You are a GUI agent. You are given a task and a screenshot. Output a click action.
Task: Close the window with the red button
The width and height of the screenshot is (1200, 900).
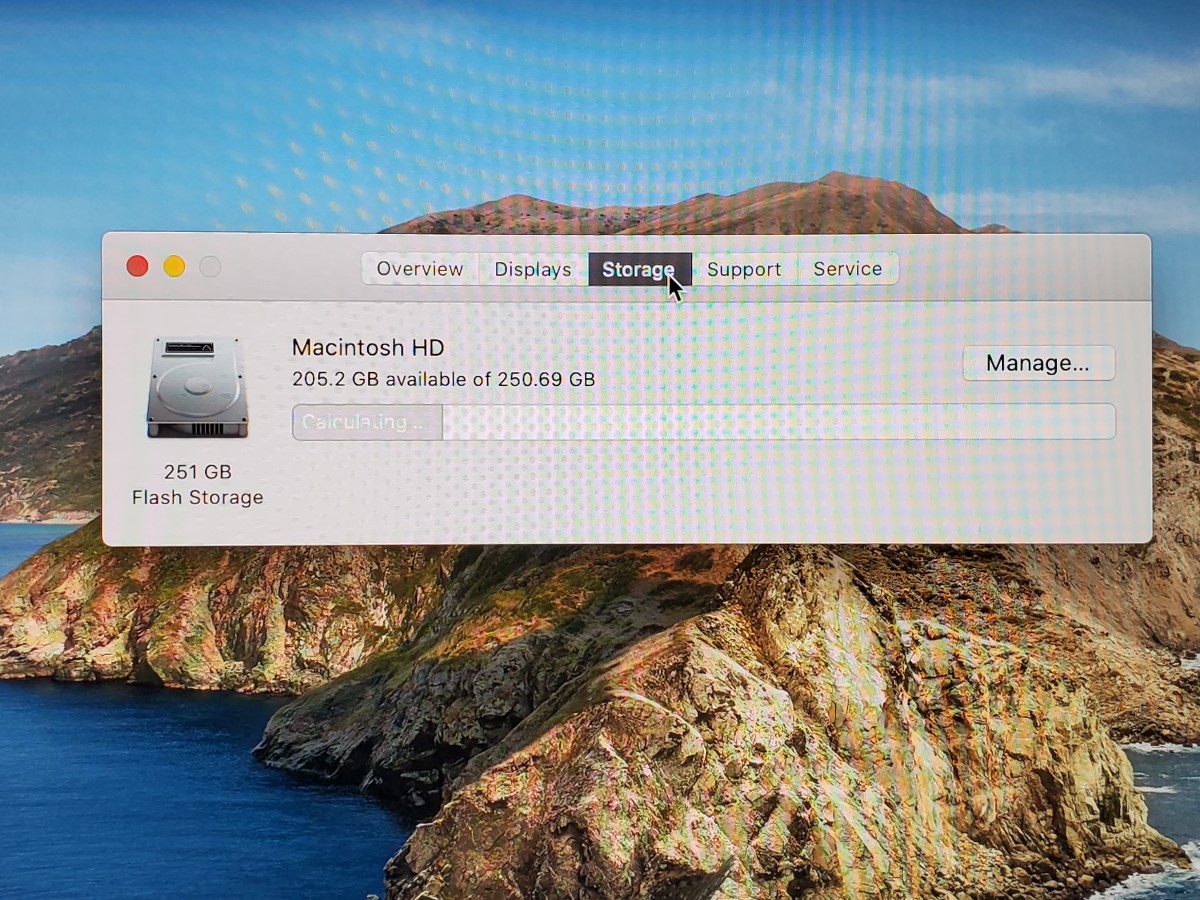137,266
